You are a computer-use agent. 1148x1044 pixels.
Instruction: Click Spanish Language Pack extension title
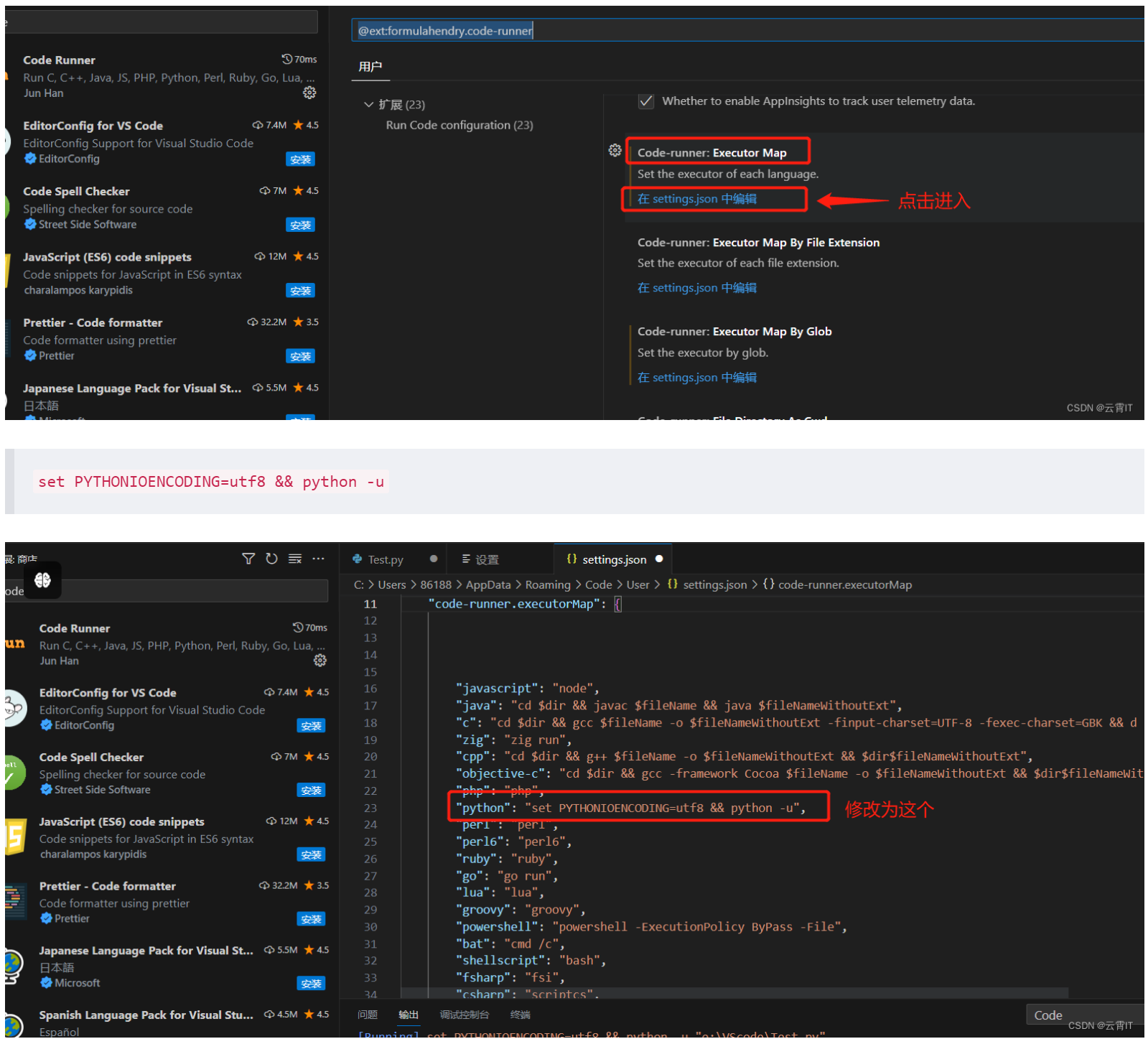click(146, 1015)
